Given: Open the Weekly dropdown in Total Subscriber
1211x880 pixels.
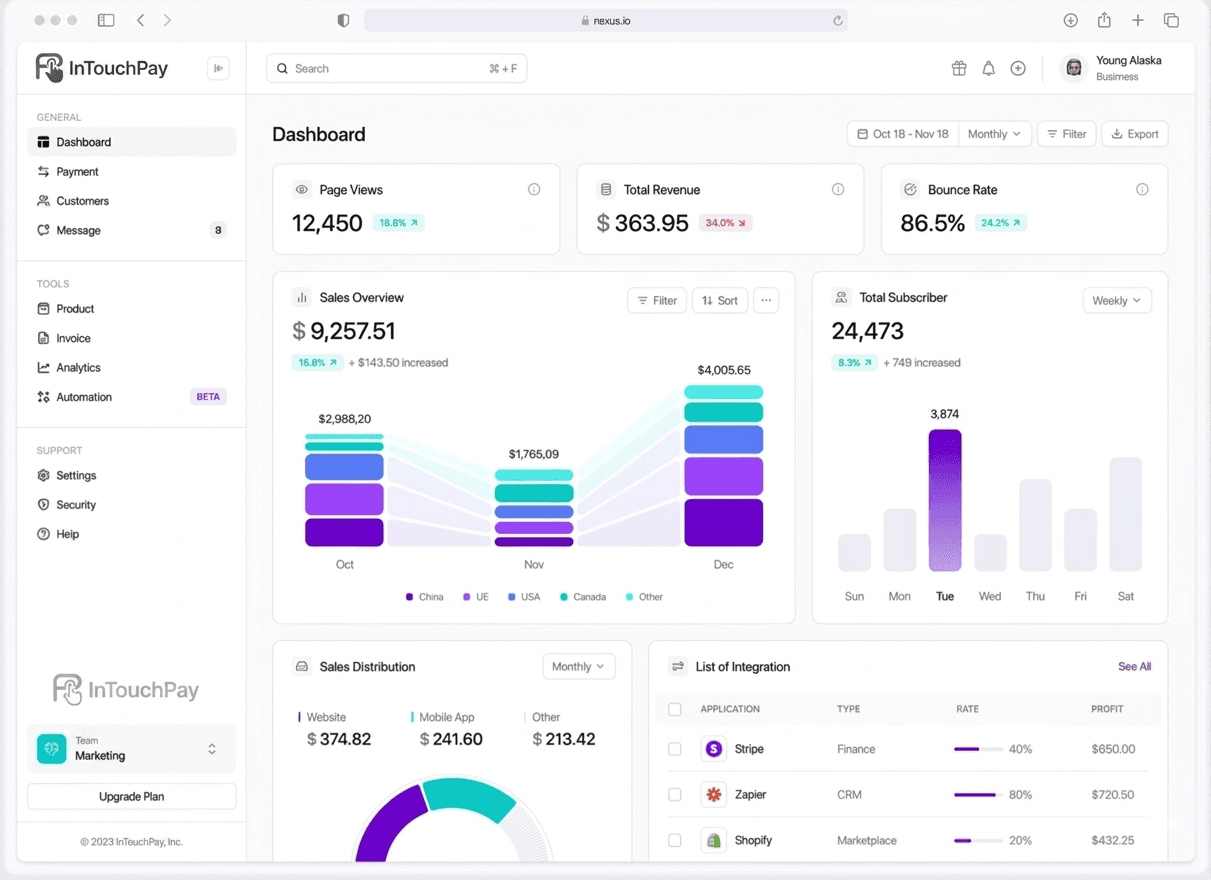Looking at the screenshot, I should click(x=1117, y=300).
